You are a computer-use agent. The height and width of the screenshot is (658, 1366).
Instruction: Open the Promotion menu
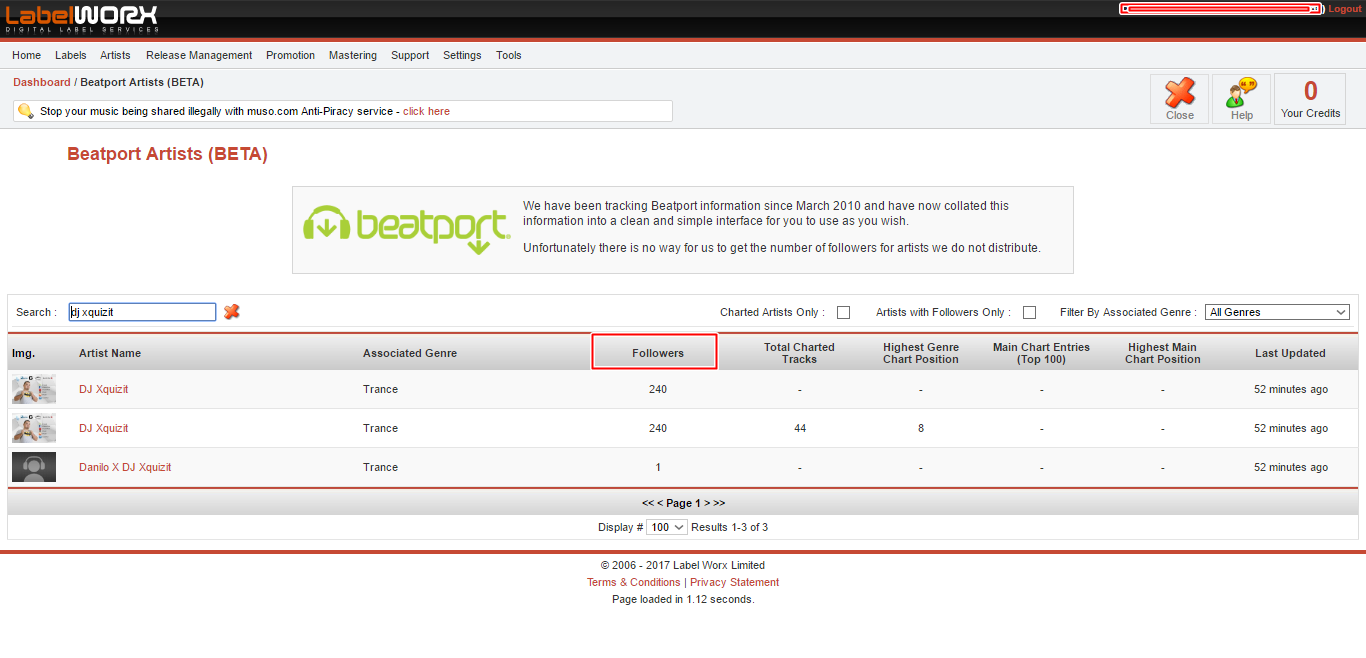pos(291,55)
